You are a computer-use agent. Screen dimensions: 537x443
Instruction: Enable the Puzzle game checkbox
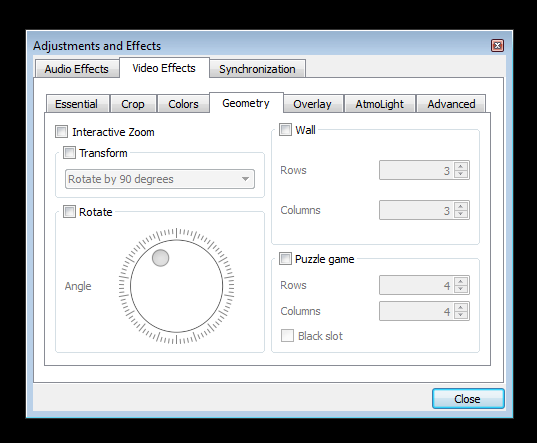285,259
